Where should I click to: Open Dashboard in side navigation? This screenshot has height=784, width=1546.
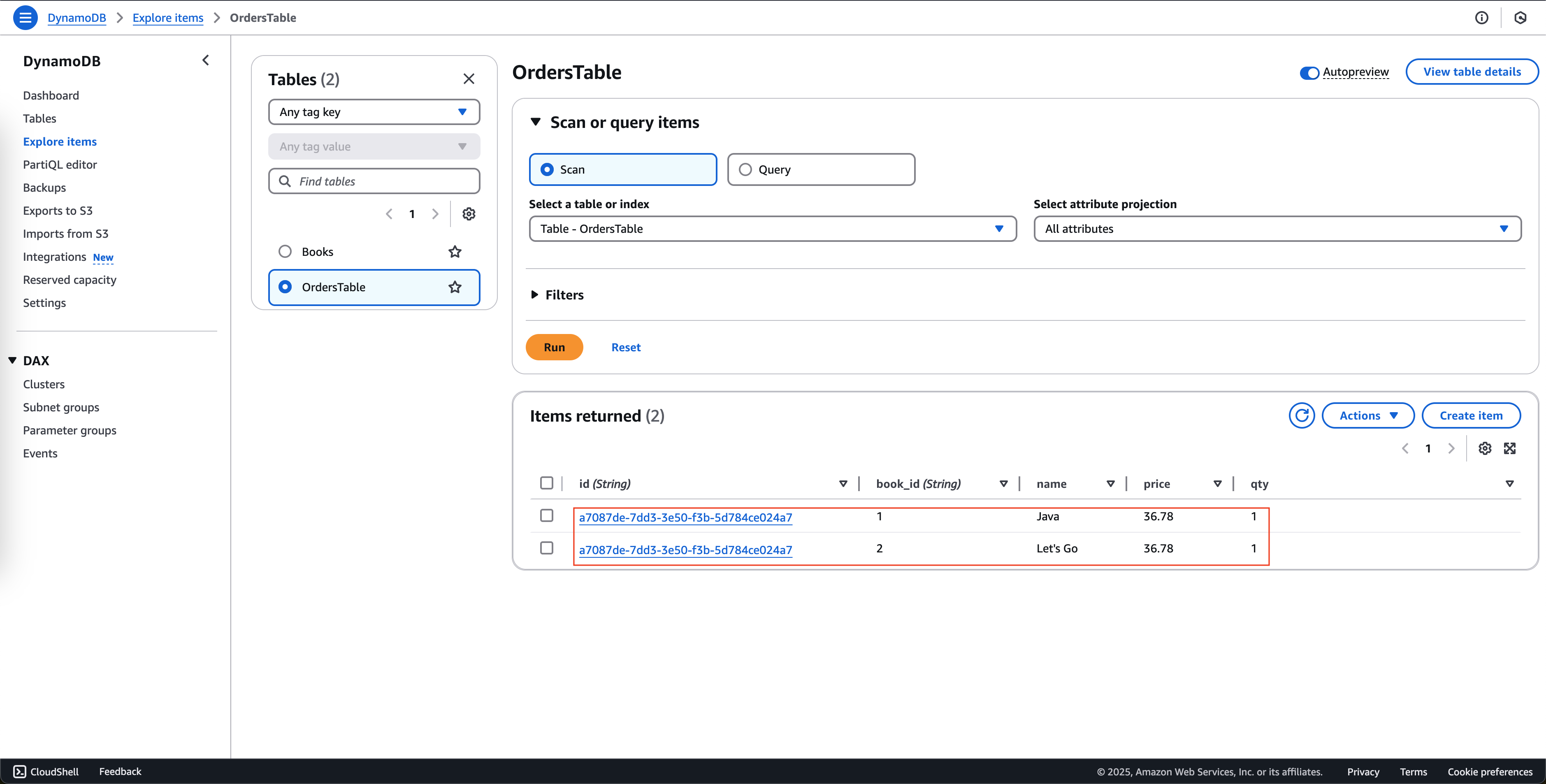coord(51,95)
